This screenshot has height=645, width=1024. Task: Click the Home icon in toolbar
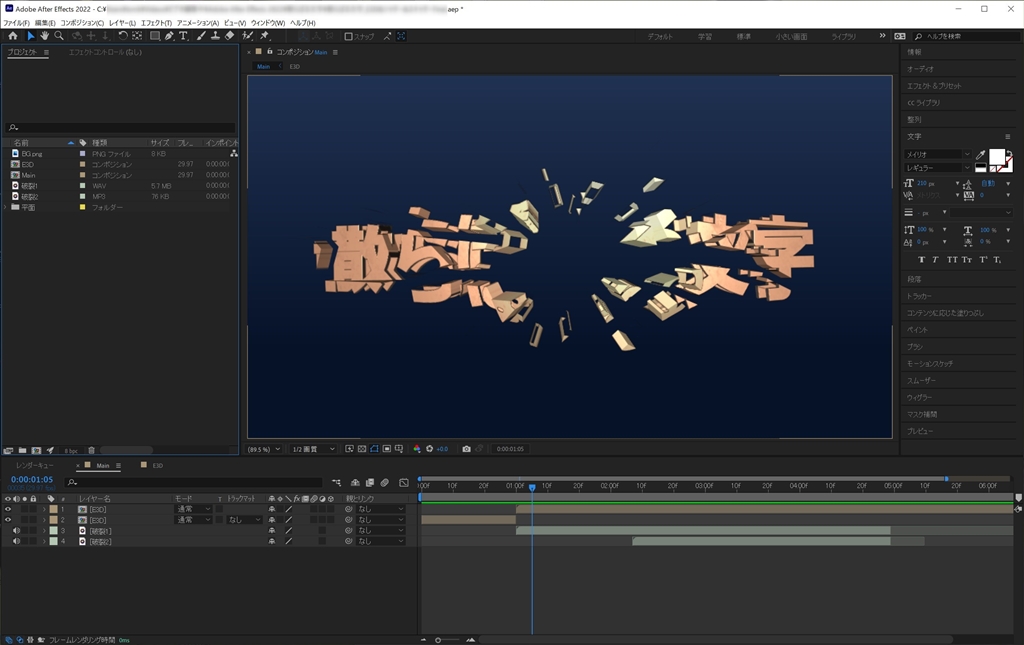[x=13, y=36]
